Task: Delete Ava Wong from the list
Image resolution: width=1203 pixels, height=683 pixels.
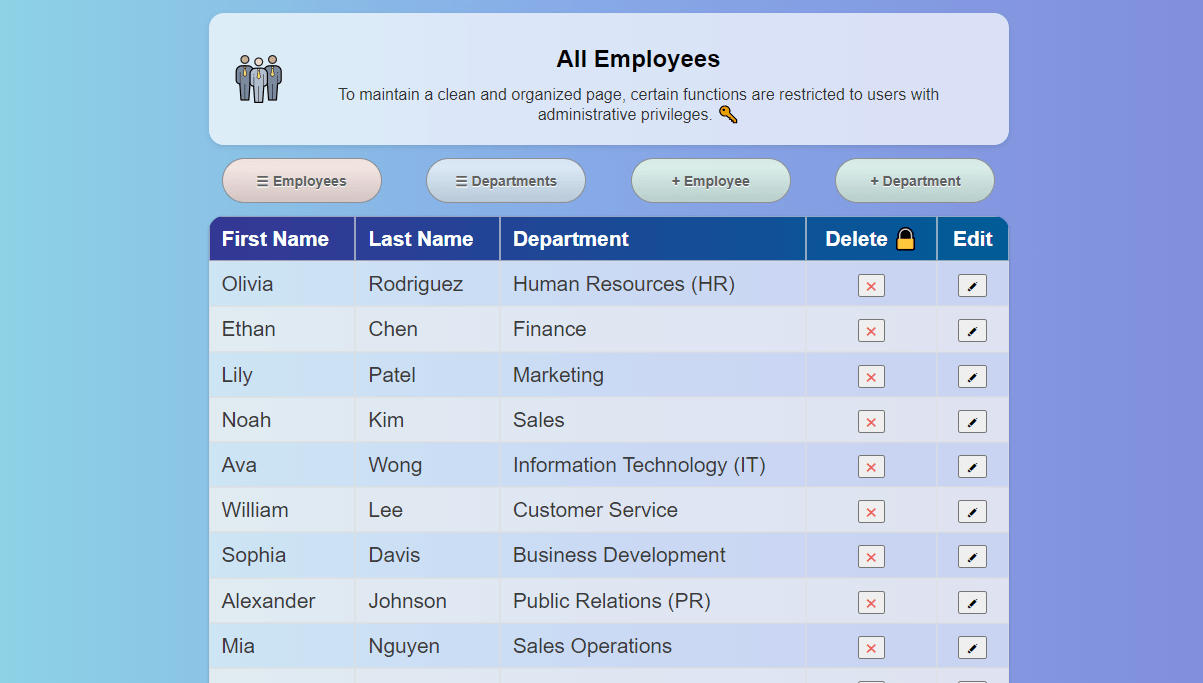Action: 871,467
